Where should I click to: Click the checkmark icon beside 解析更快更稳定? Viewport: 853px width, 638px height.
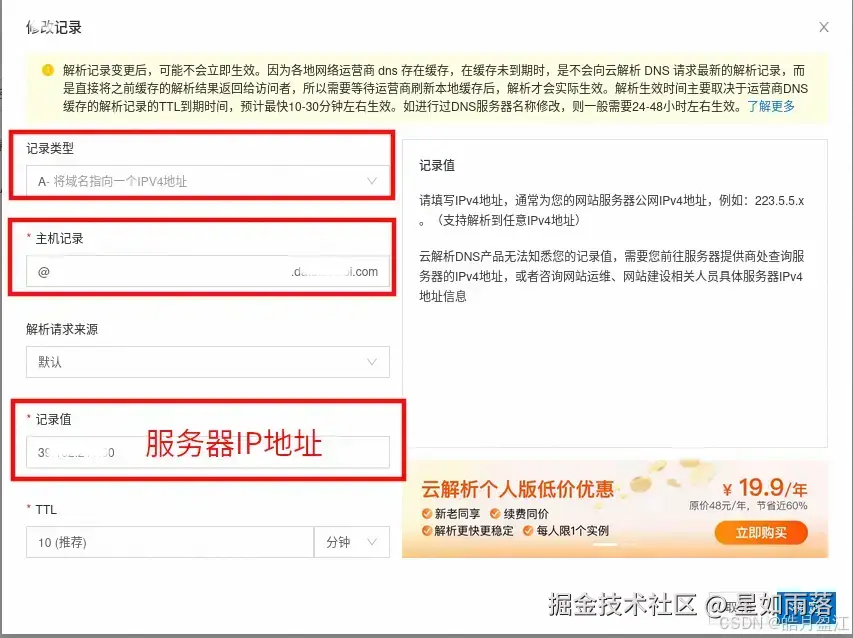pos(426,531)
